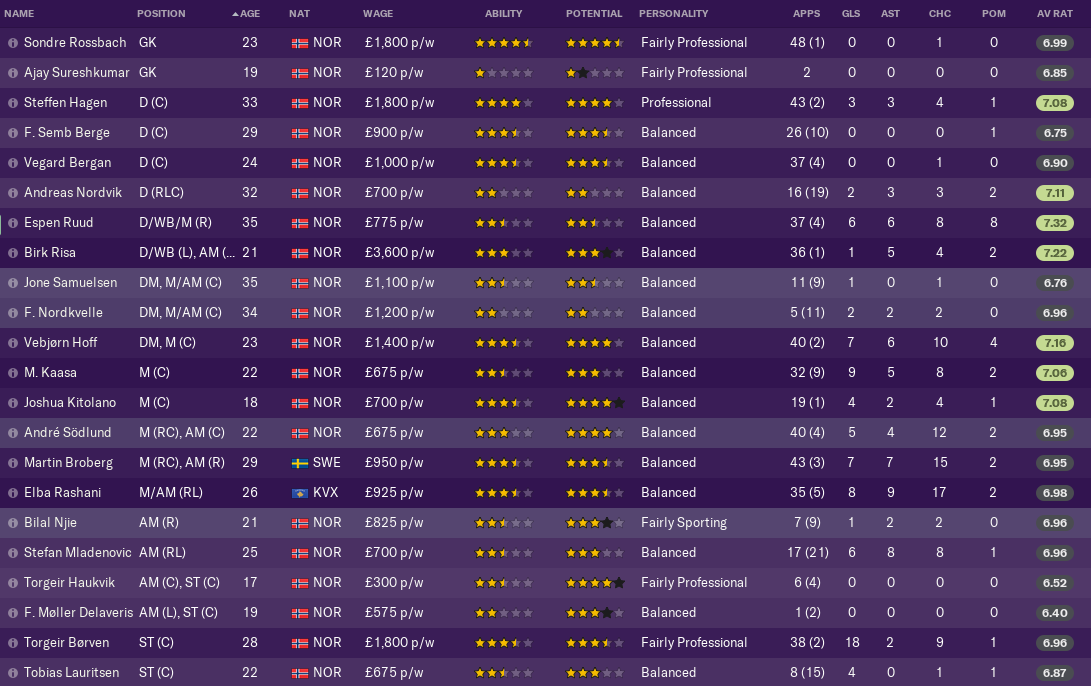The width and height of the screenshot is (1091, 686).
Task: Open info icon for Joshua Kitolano
Action: pos(13,403)
